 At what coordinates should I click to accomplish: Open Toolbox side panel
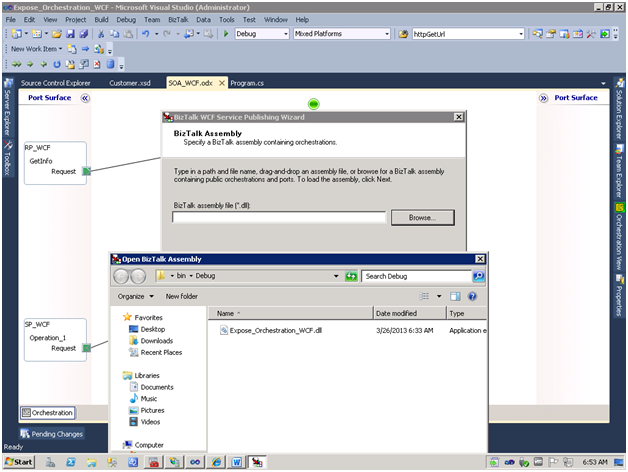pyautogui.click(x=8, y=158)
